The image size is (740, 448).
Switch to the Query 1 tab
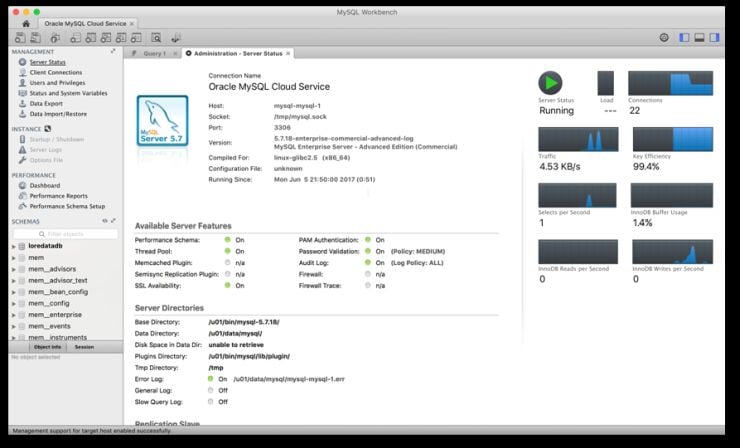pyautogui.click(x=154, y=53)
